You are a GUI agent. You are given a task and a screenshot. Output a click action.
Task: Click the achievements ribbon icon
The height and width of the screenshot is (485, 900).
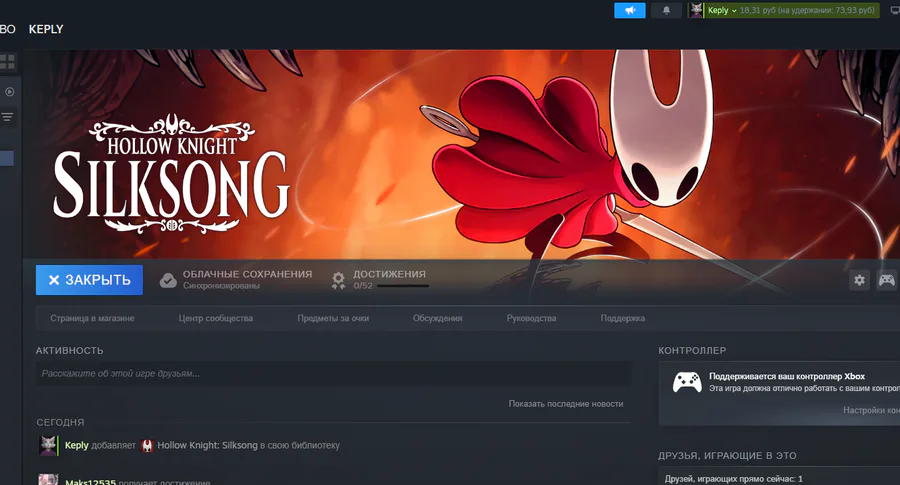coord(338,280)
